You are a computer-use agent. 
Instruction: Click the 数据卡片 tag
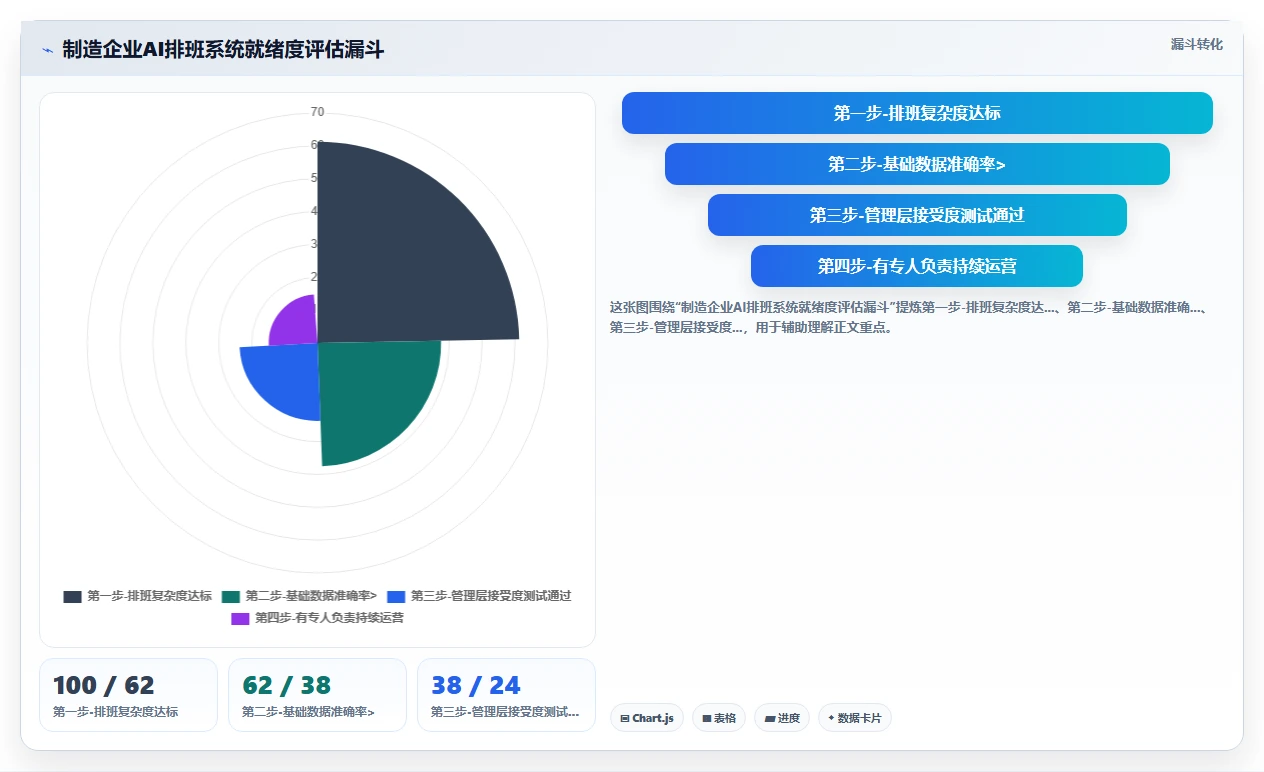[855, 718]
